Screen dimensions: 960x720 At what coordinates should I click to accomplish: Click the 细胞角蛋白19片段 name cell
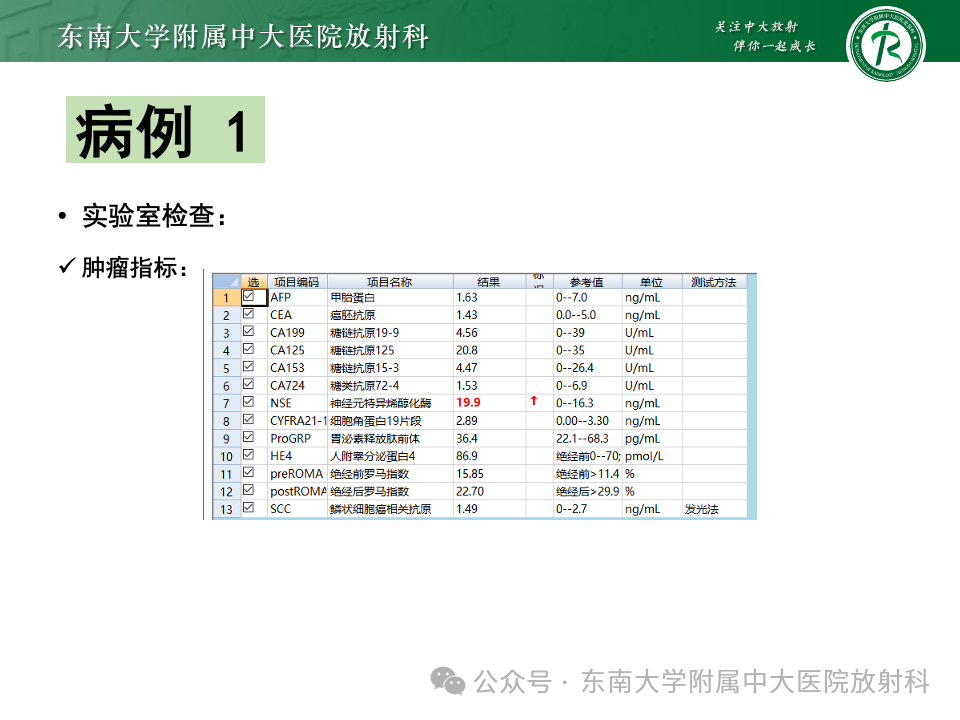(x=390, y=421)
